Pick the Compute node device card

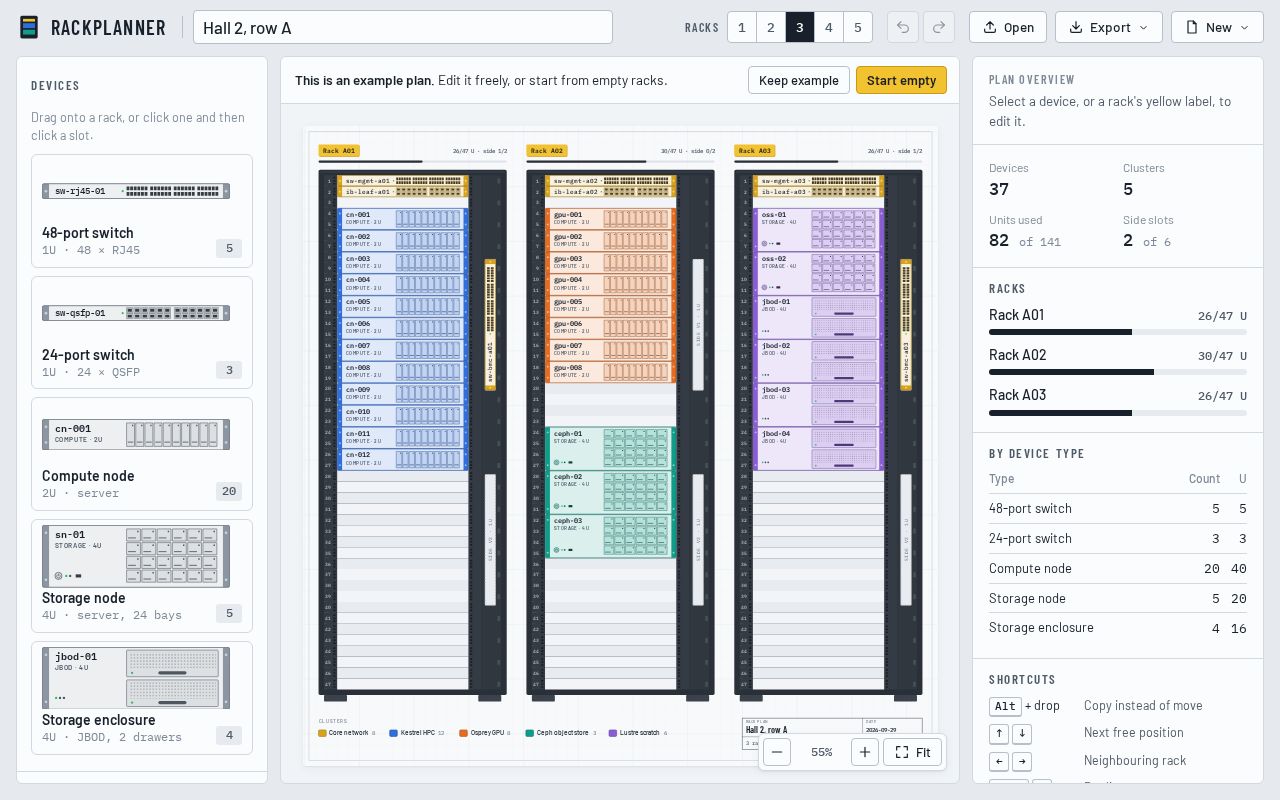point(142,454)
